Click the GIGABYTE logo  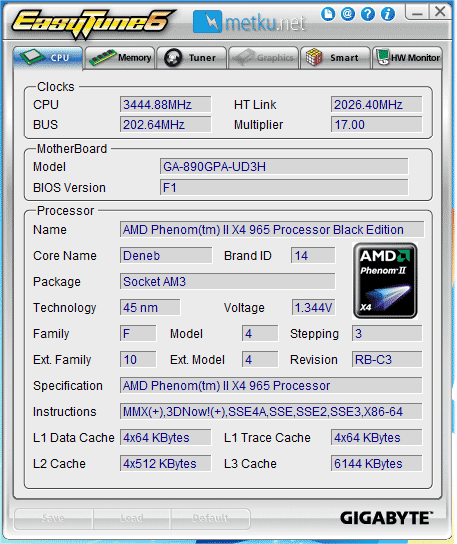point(386,518)
